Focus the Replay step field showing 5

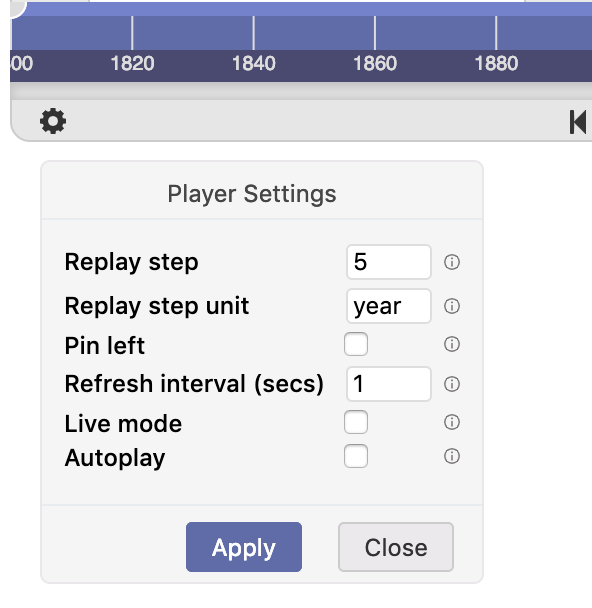point(389,262)
